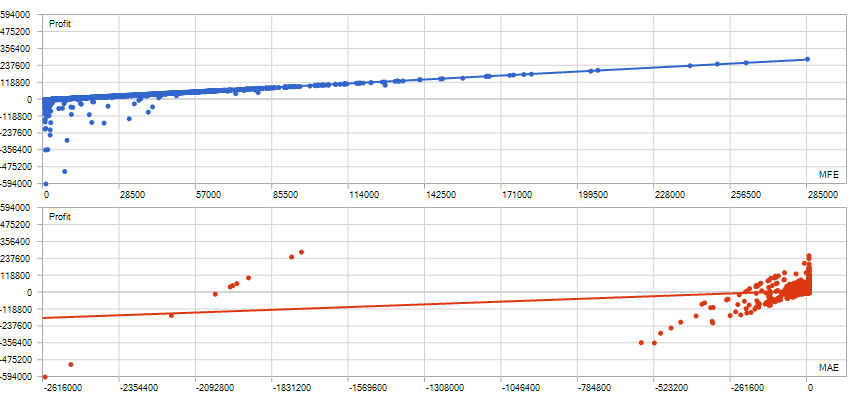Click the 237600 y-axis label in MFE chart
The height and width of the screenshot is (400, 860).
(x=18, y=65)
